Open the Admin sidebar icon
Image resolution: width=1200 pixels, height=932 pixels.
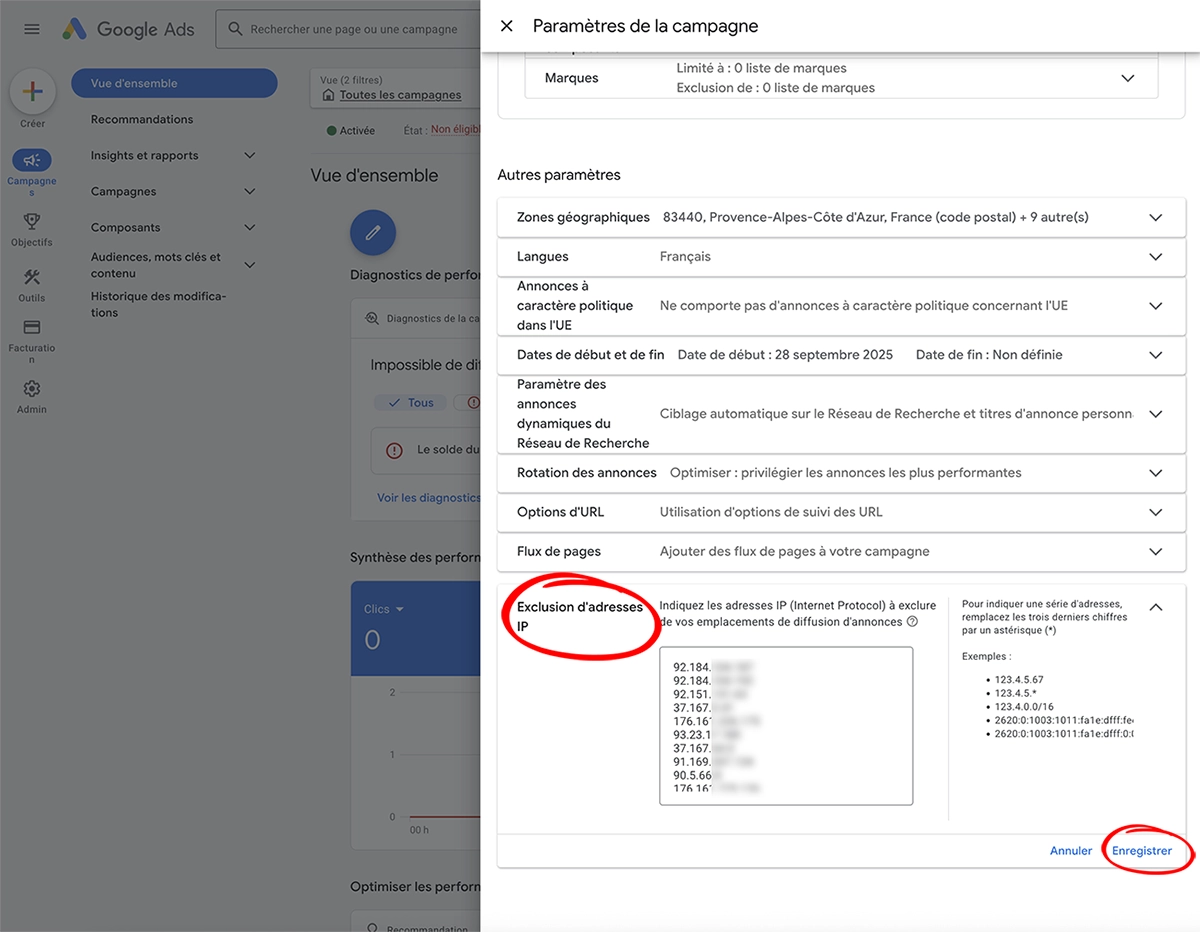point(31,390)
